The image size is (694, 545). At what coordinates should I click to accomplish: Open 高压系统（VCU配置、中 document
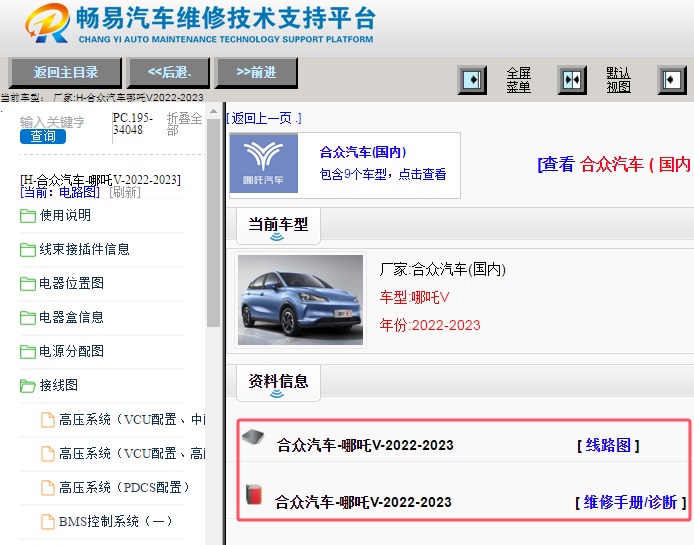click(132, 419)
